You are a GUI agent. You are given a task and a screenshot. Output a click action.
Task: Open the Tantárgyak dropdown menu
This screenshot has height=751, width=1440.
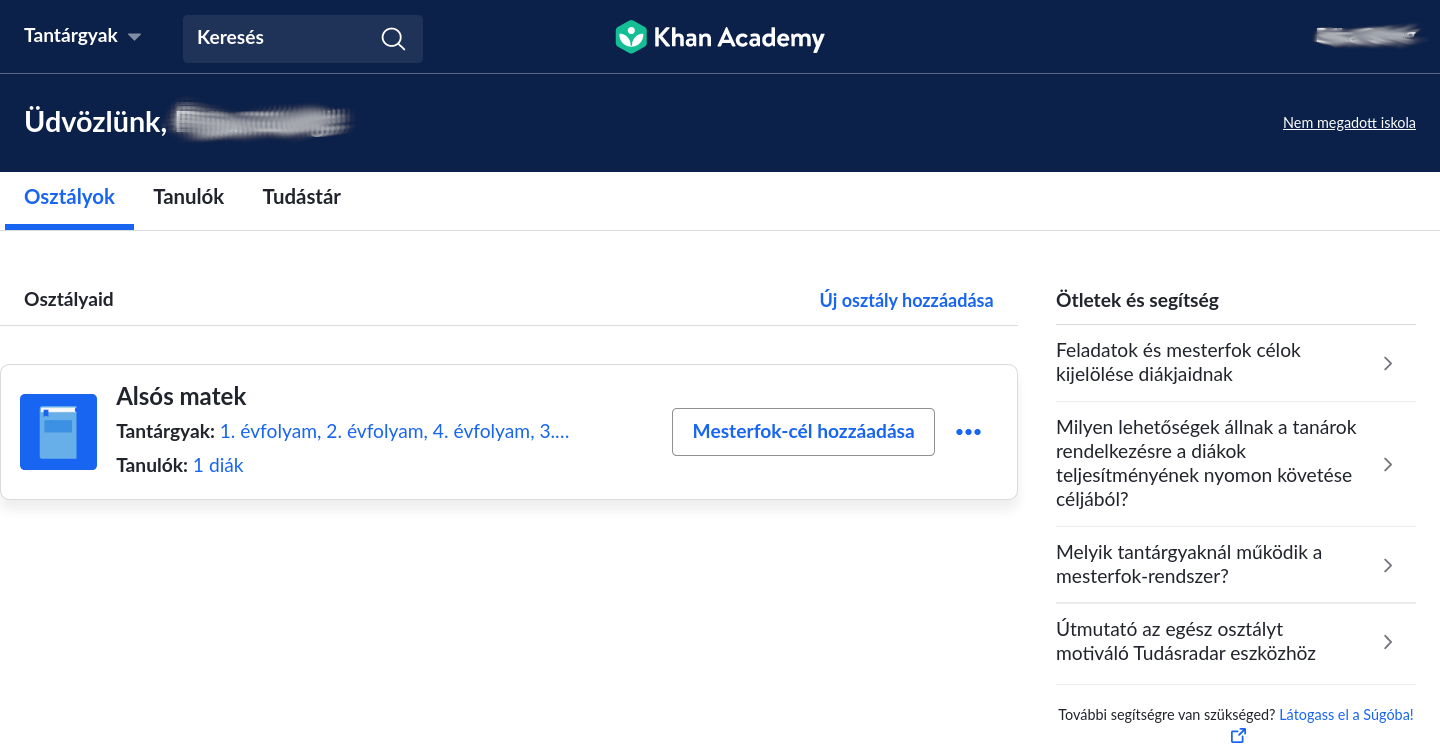coord(82,36)
